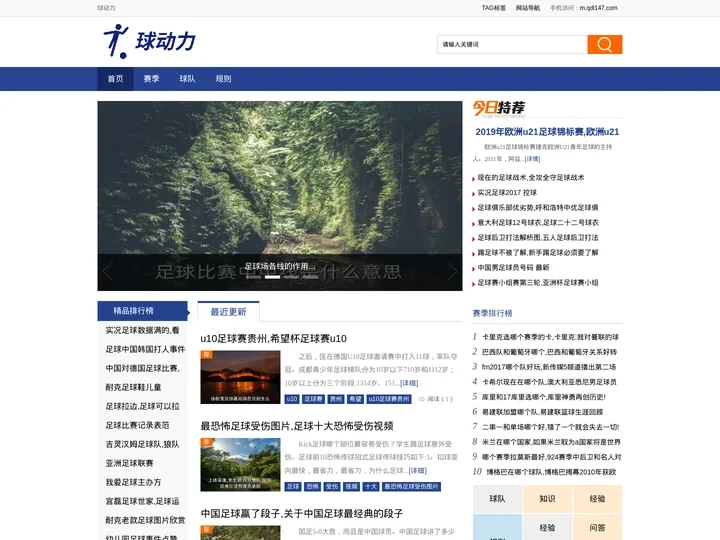
Task: Go to next carousel slide arrow
Action: [452, 271]
